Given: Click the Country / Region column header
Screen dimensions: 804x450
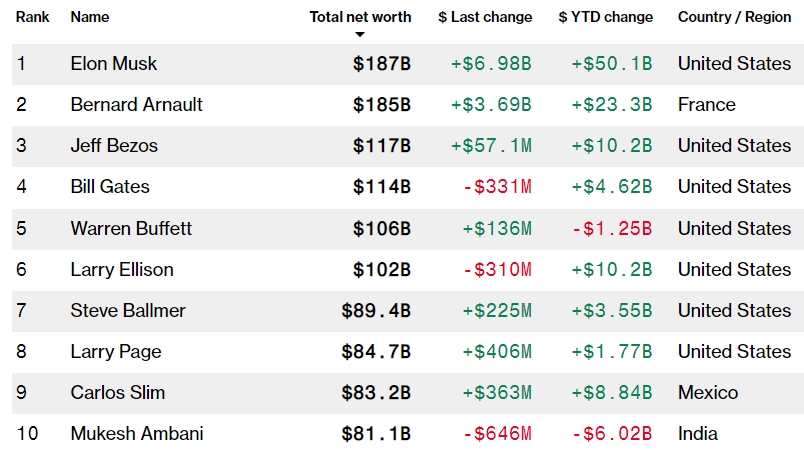Looking at the screenshot, I should point(734,17).
